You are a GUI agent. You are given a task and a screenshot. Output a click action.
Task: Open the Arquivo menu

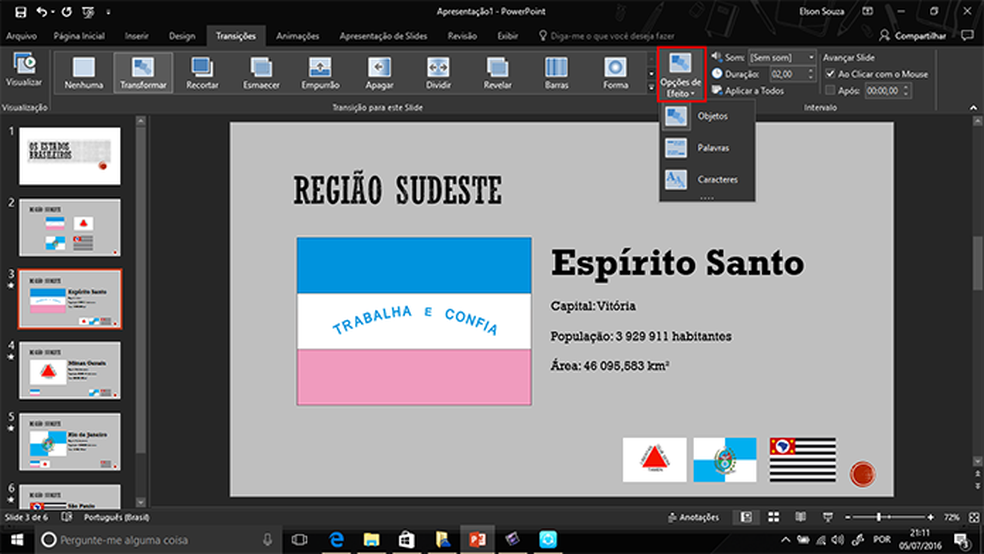(x=21, y=36)
